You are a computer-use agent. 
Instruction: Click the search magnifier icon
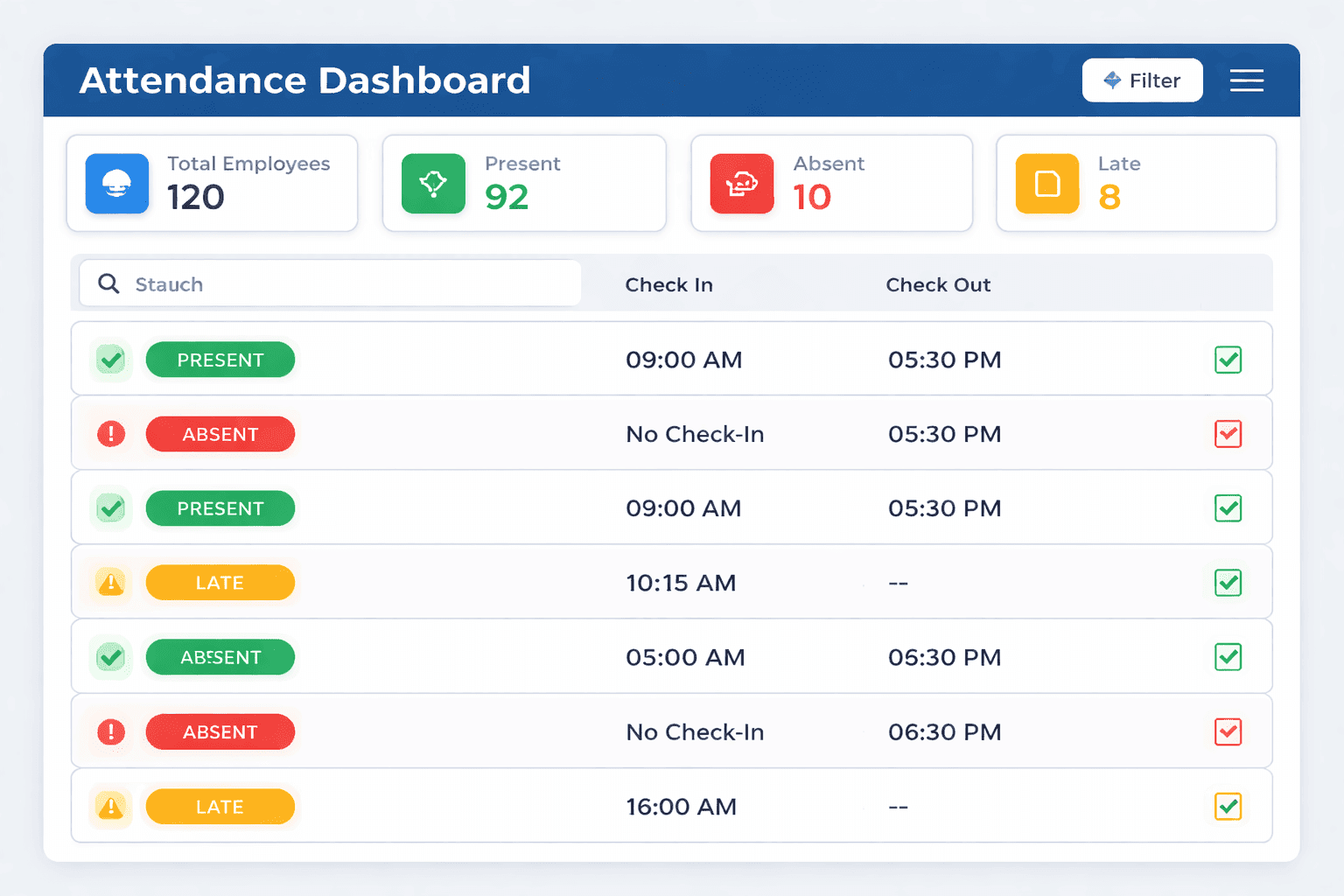(x=108, y=283)
